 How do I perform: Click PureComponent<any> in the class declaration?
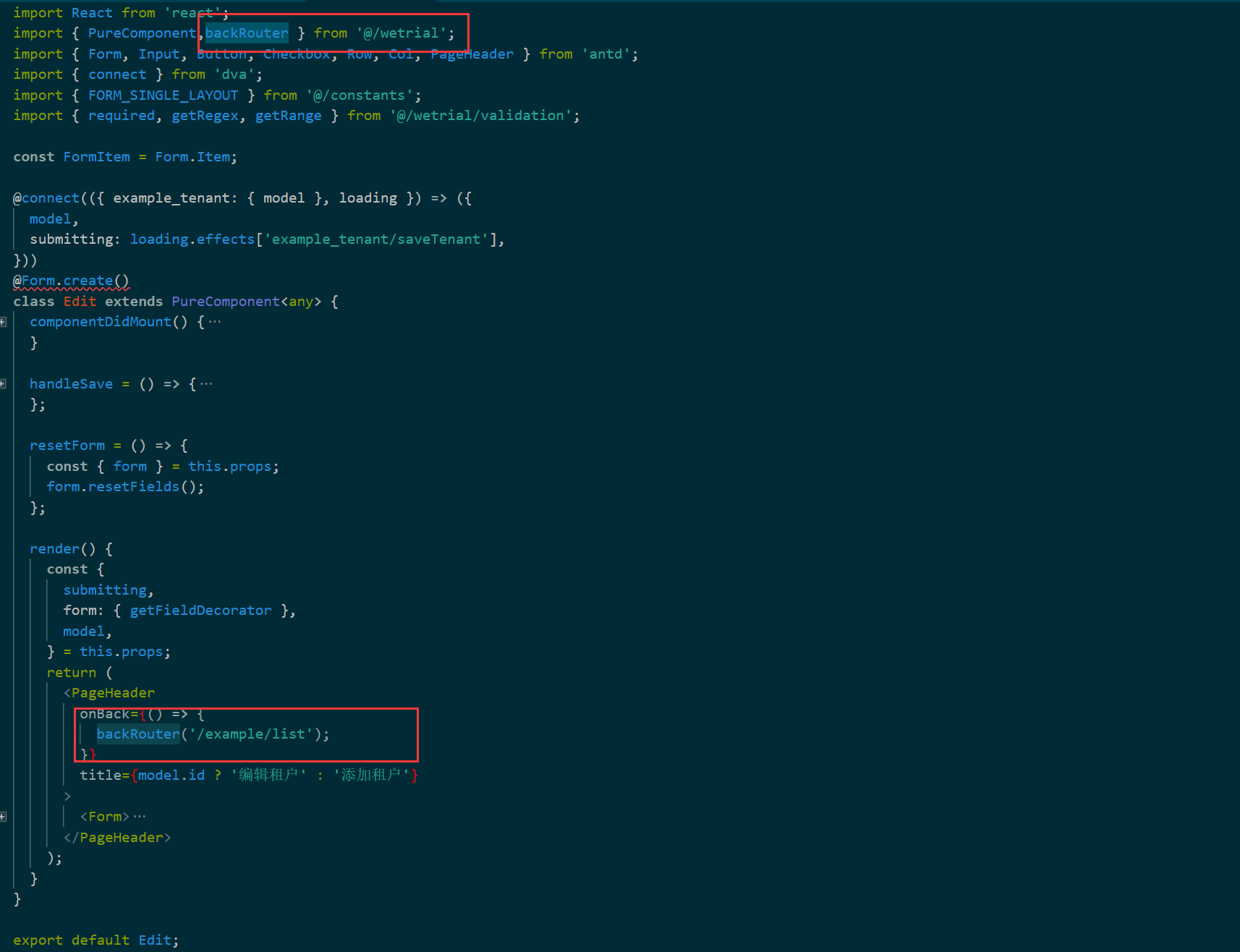[247, 302]
